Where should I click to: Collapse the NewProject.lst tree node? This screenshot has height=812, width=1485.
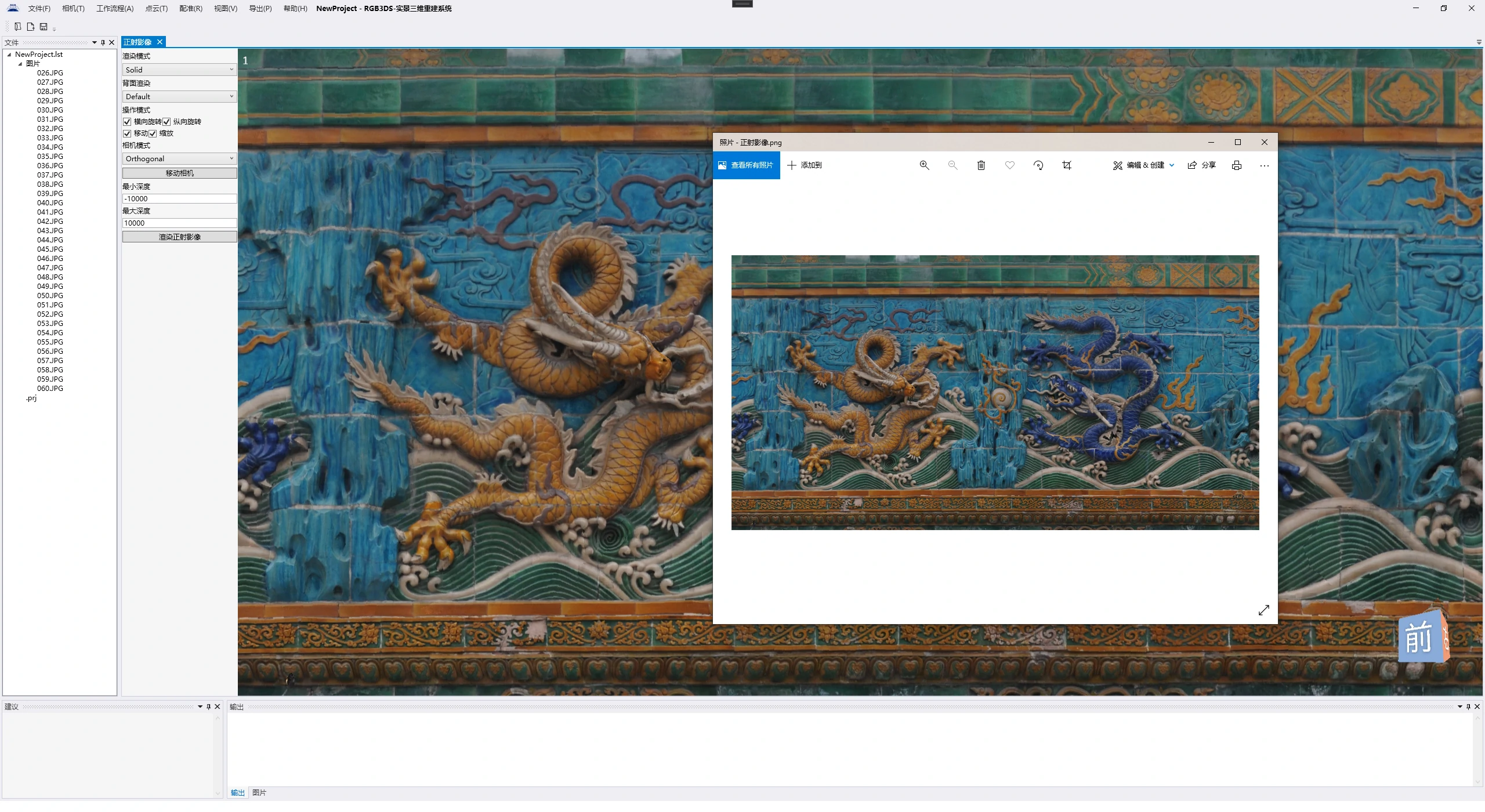click(9, 55)
